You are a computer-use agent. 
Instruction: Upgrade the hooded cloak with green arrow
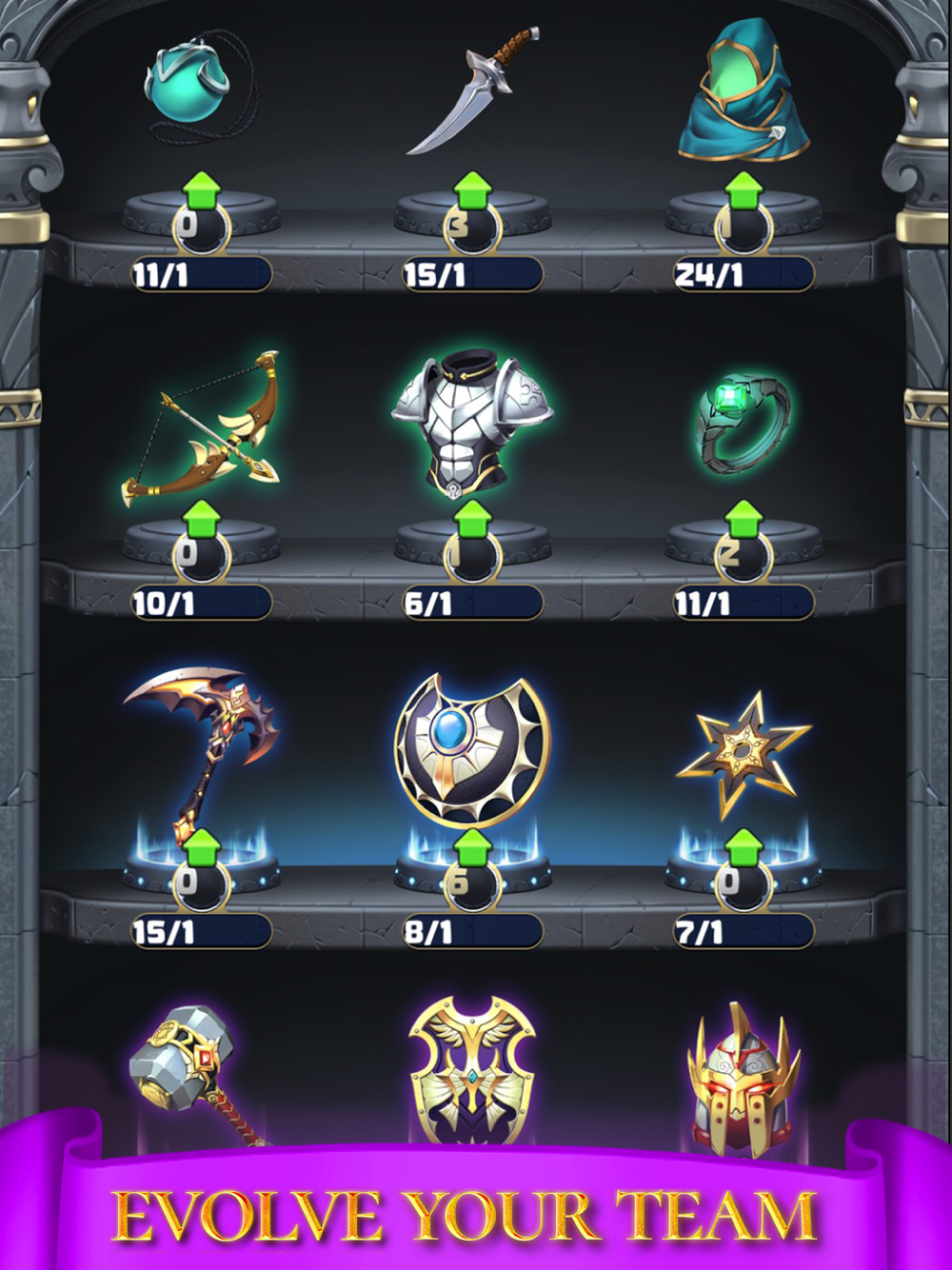744,191
